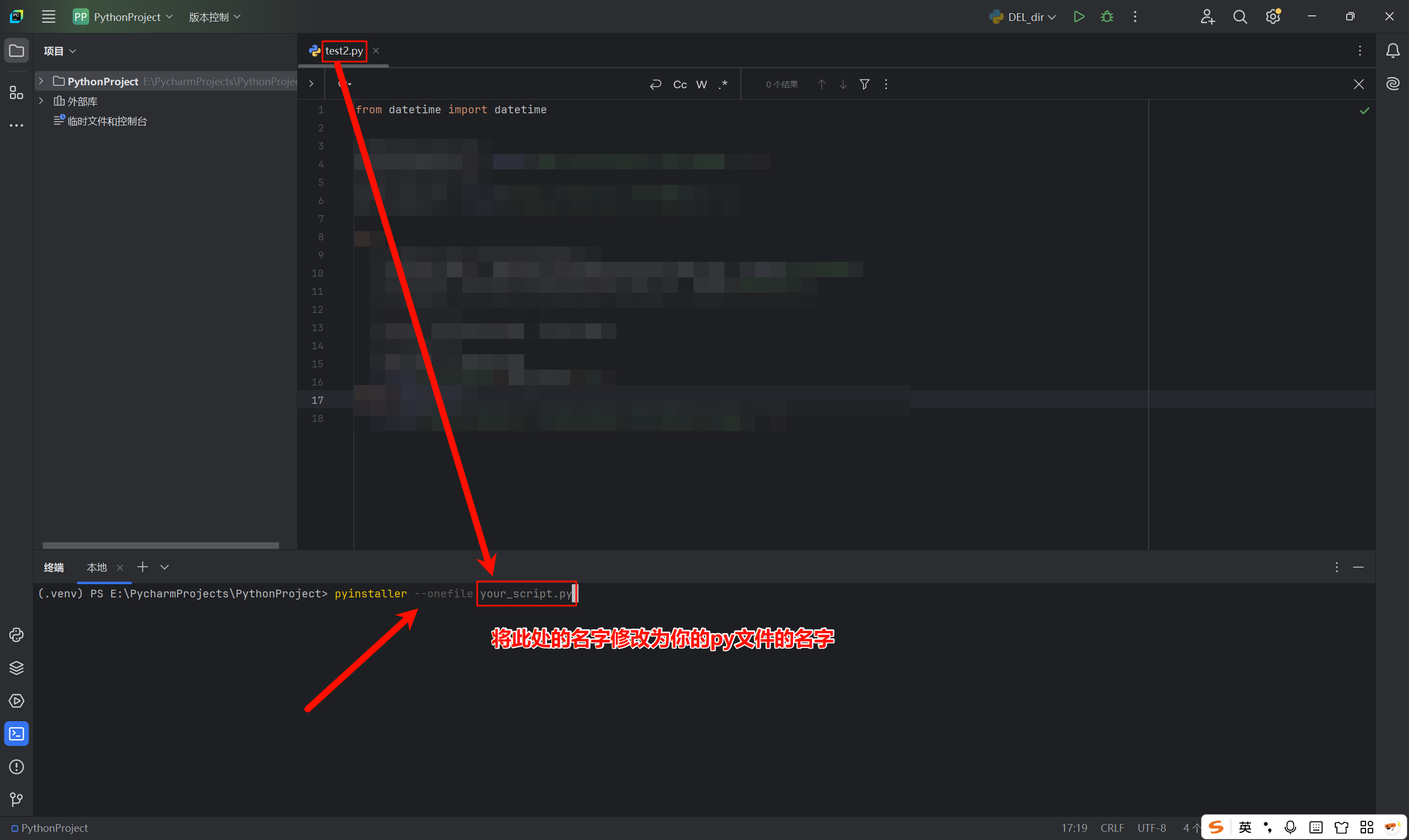The width and height of the screenshot is (1409, 840).
Task: Open the Python Console tool window
Action: tap(17, 634)
